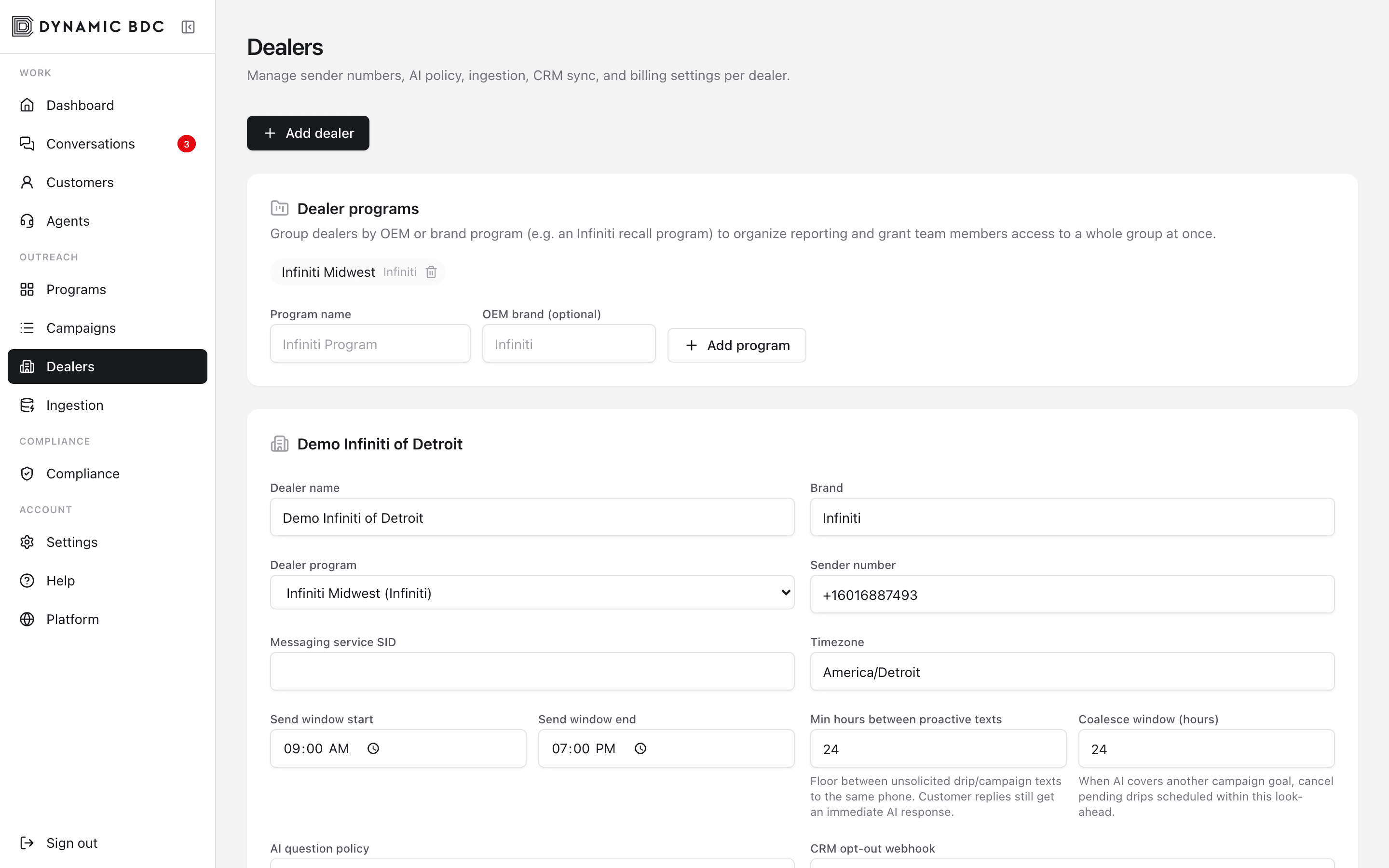The height and width of the screenshot is (868, 1389).
Task: Open the Send window end clock picker
Action: (640, 748)
